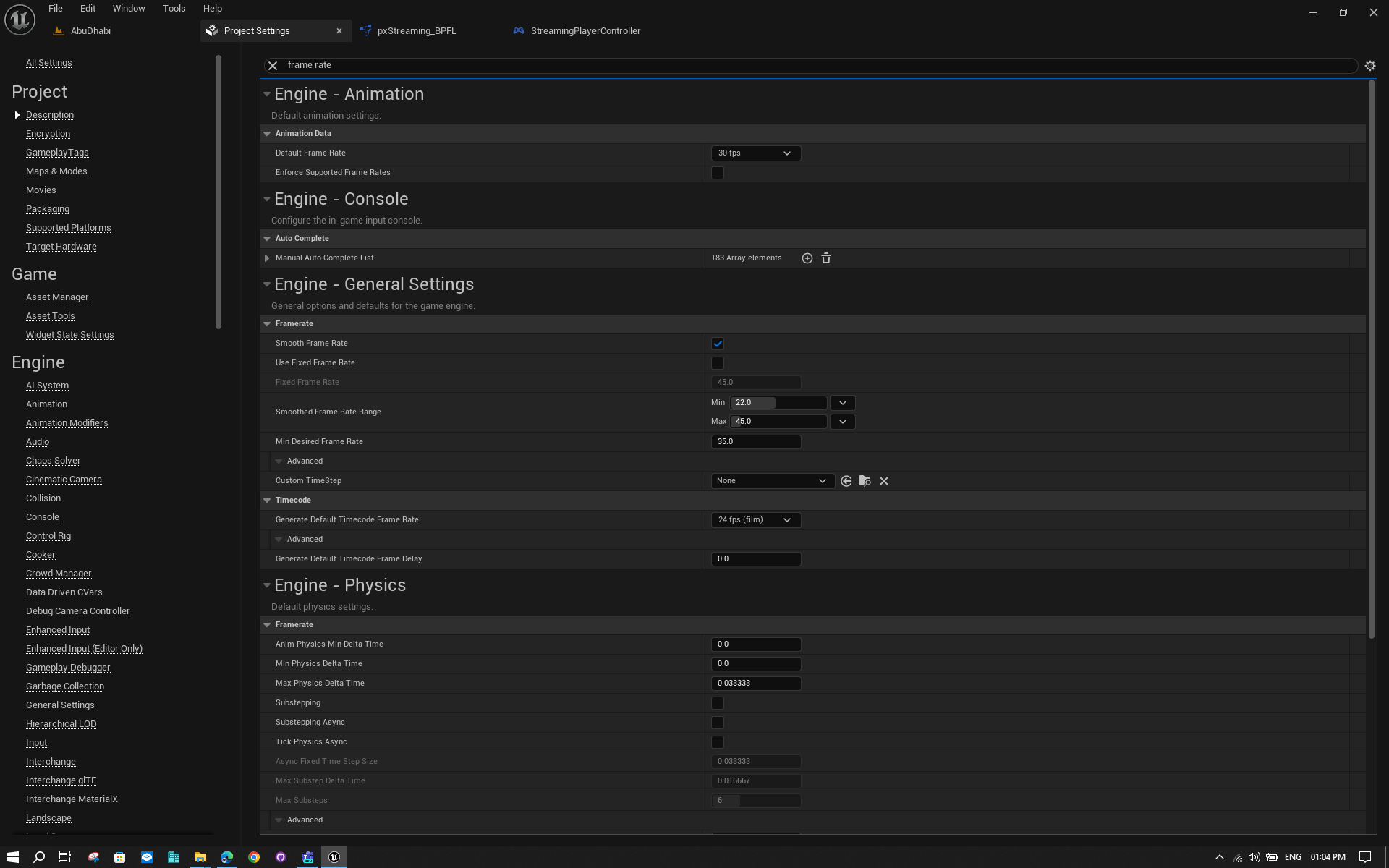Open Microsoft Teams from the taskbar
Viewport: 1389px width, 868px height.
(307, 857)
